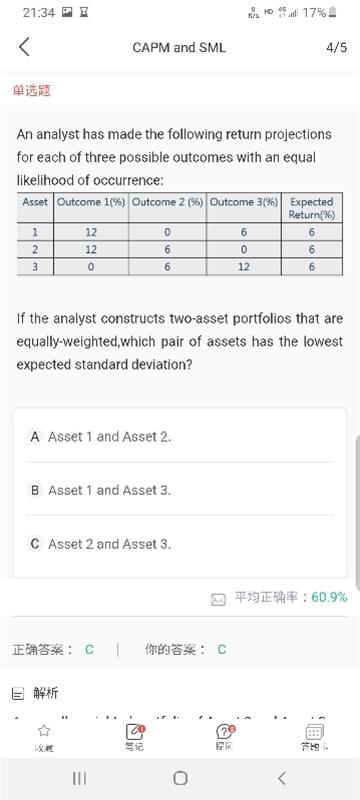Tap the star favorite icon
Viewport: 360px width, 800px height.
tap(44, 731)
